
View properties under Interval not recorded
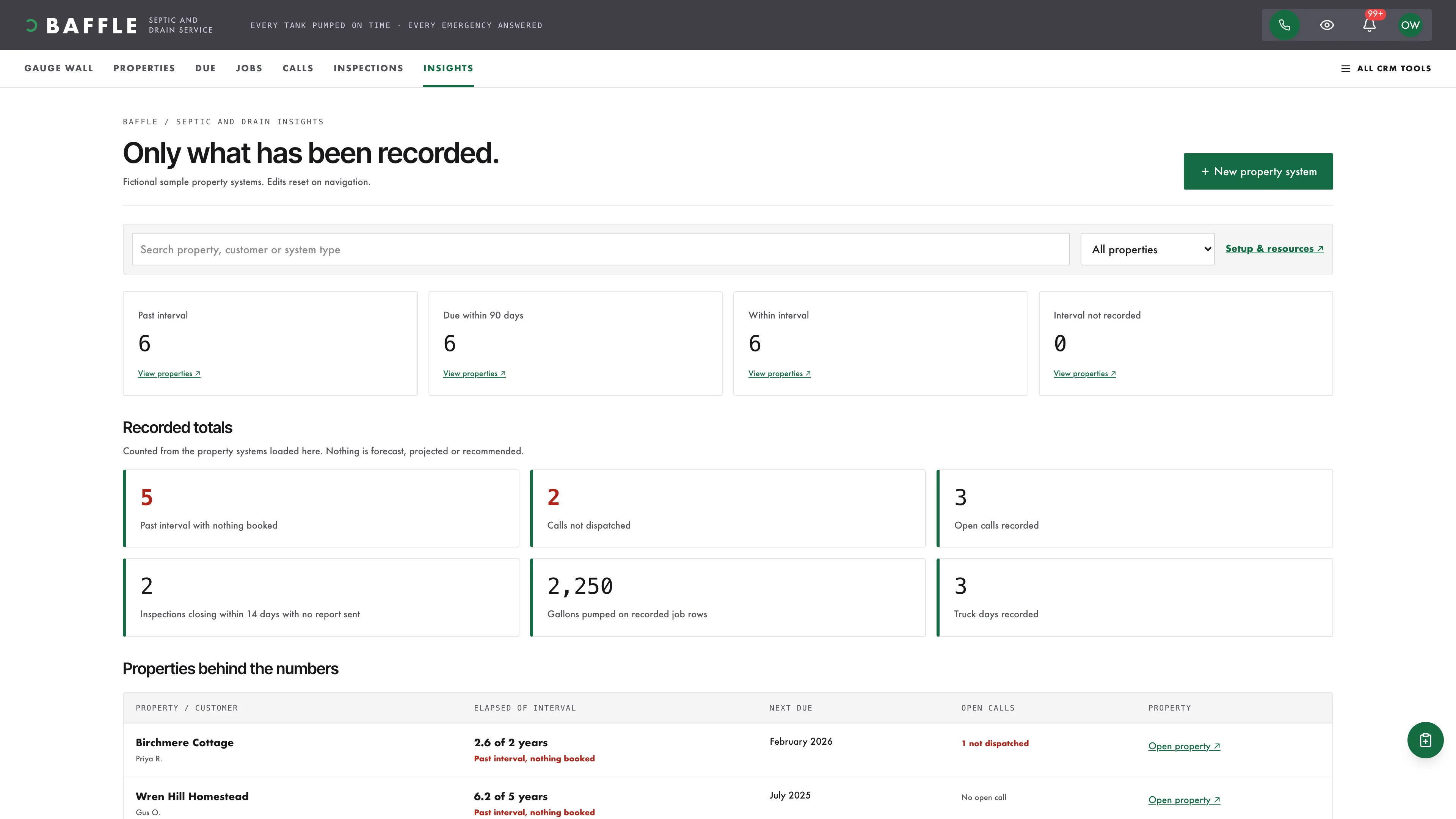[1085, 373]
